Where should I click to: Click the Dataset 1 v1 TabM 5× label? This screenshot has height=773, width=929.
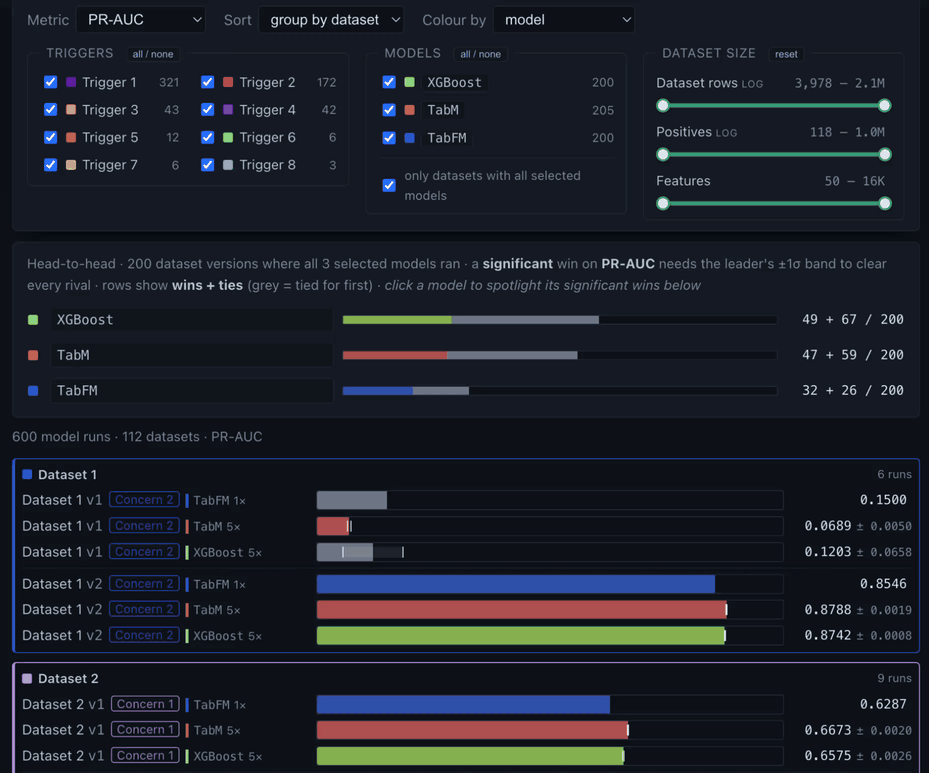217,527
